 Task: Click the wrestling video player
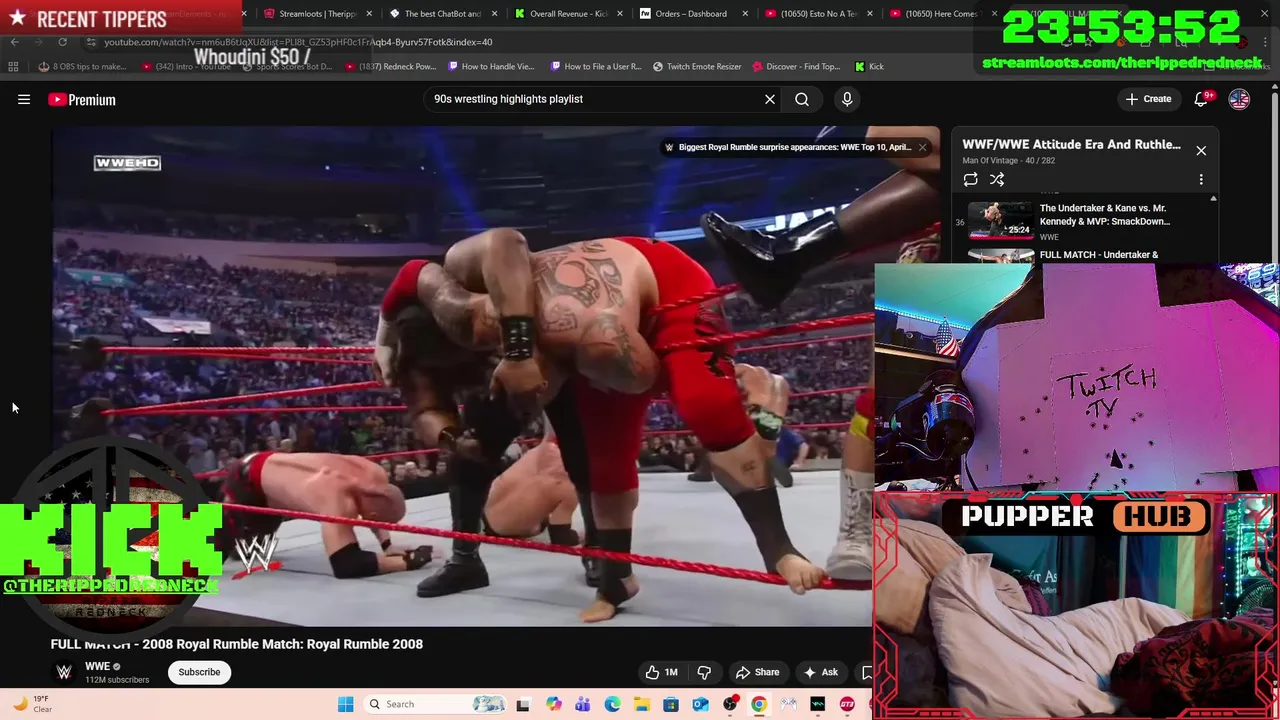click(462, 376)
